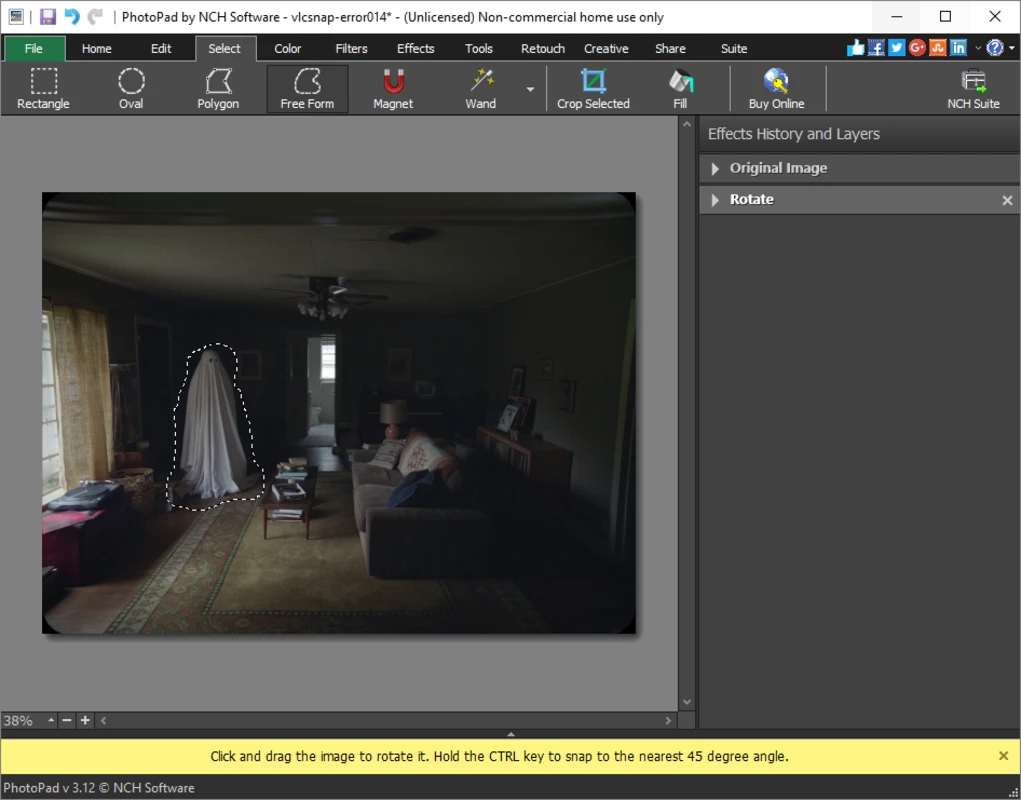
Task: Open the Suite tab
Action: pos(734,49)
